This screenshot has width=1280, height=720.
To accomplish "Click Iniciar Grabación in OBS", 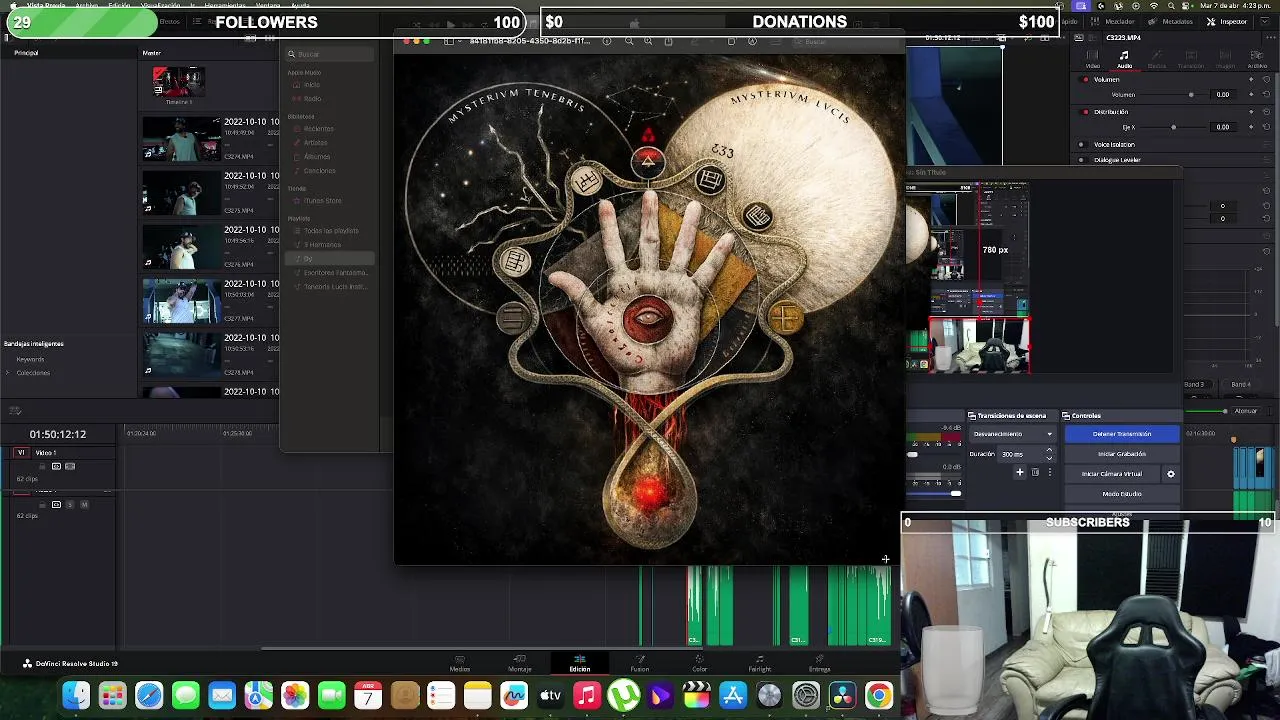I will [1122, 454].
